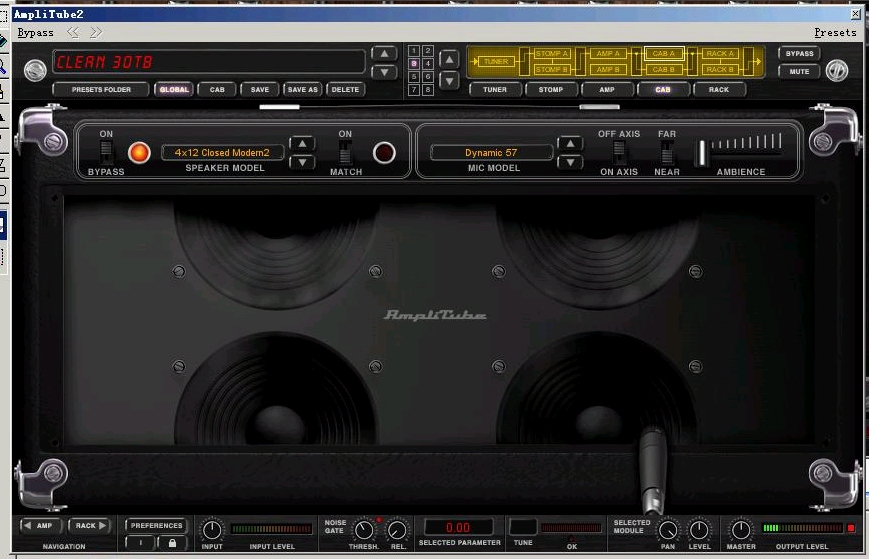Select next speaker model with down arrow

[303, 162]
